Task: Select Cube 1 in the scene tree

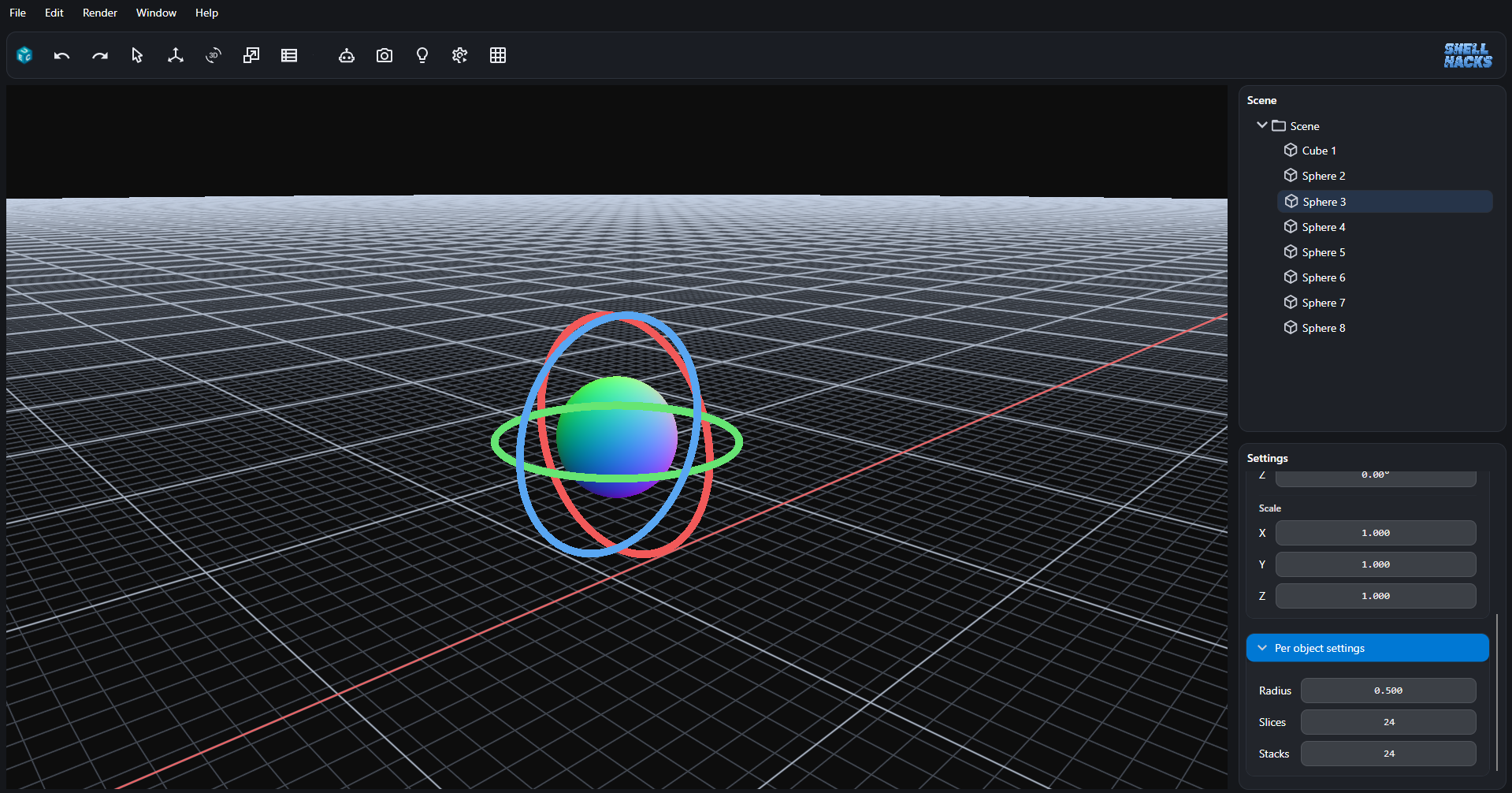Action: click(x=1319, y=150)
